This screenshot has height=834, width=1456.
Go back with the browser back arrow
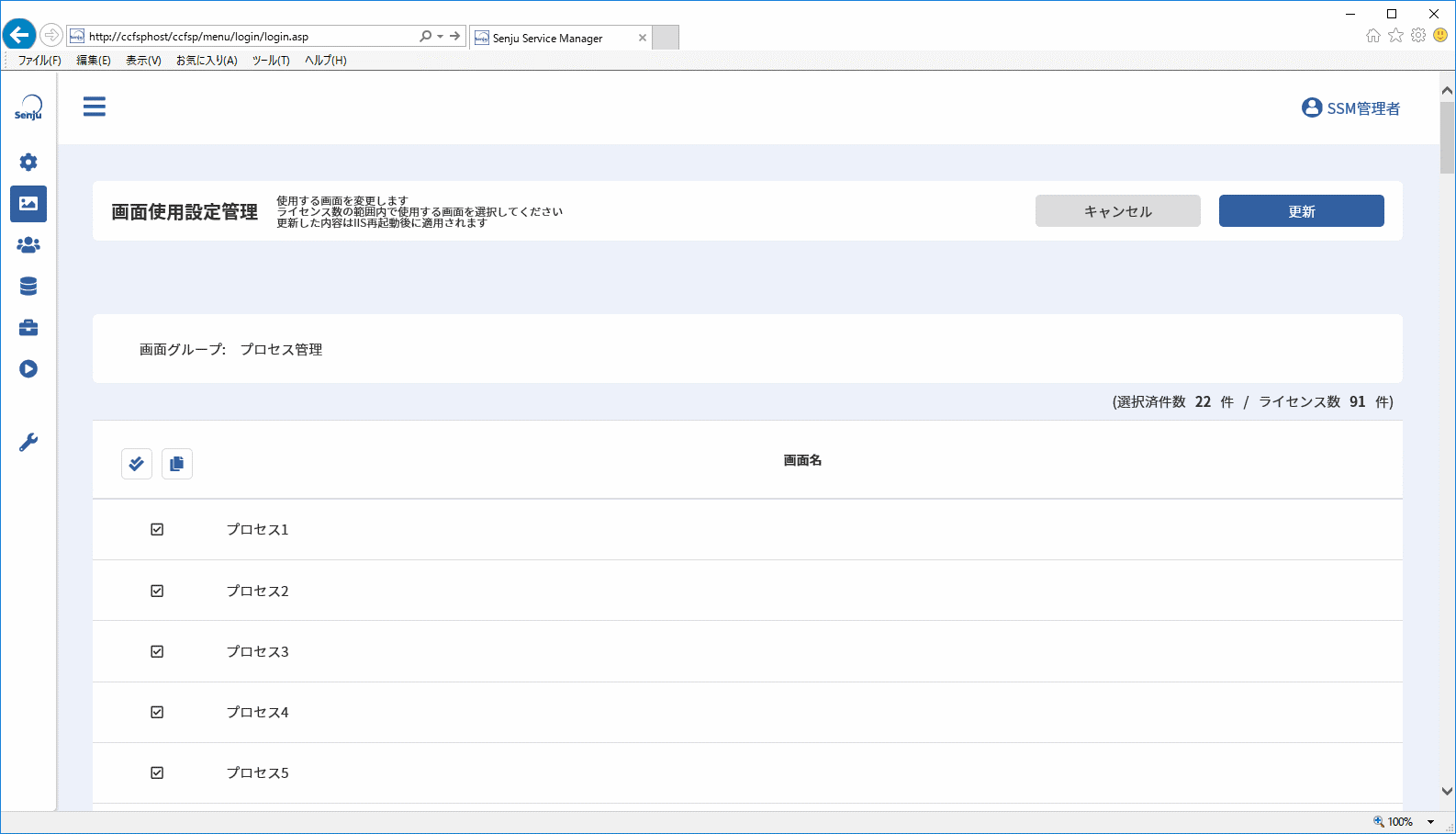(x=19, y=36)
